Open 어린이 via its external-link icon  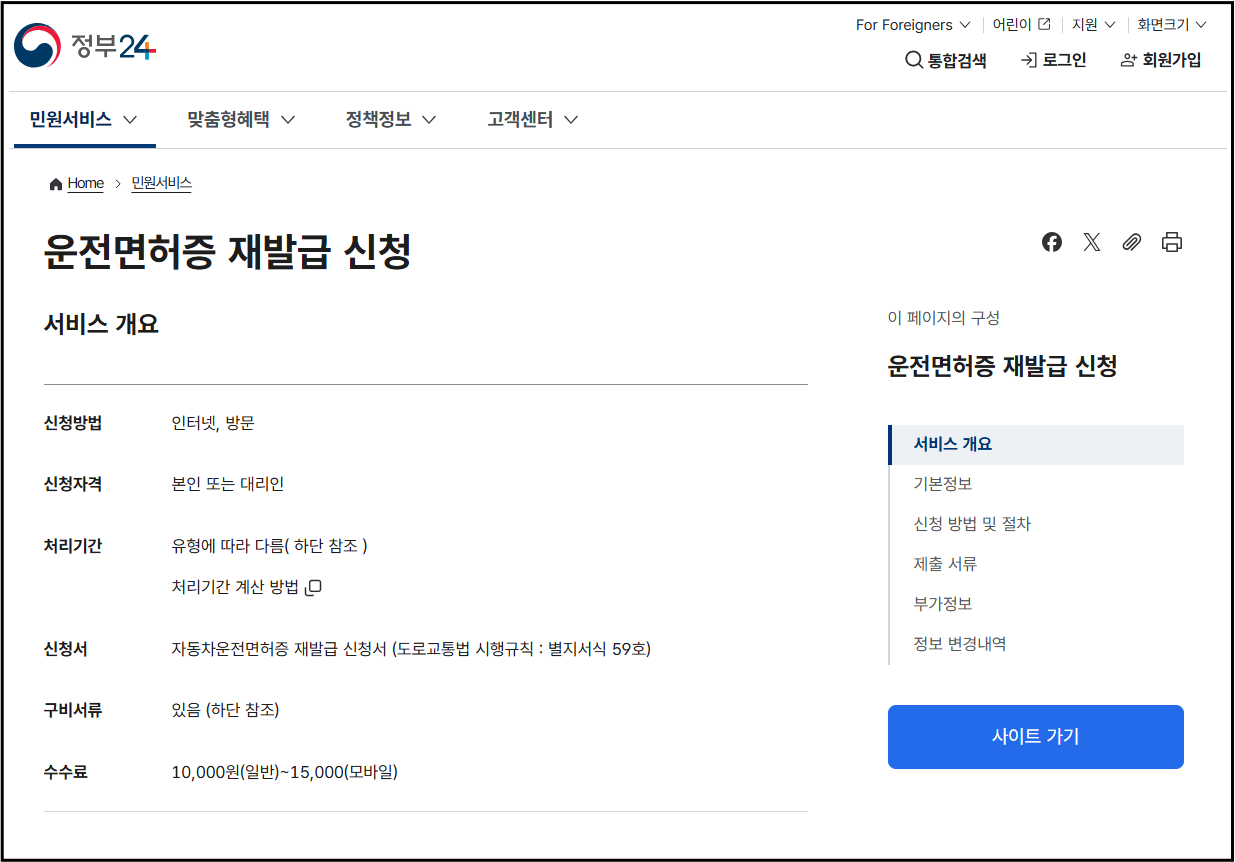[1043, 24]
